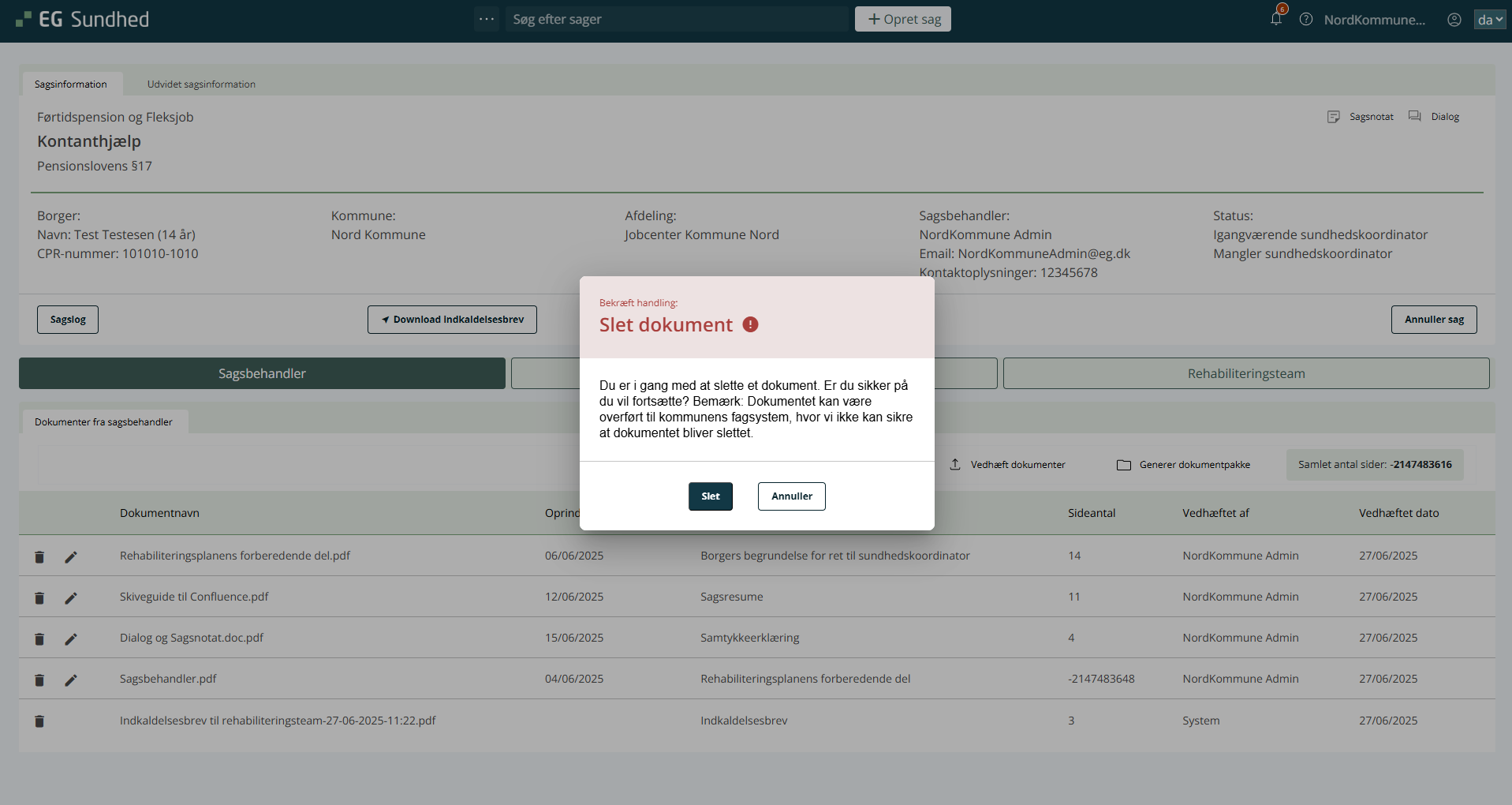
Task: Click Vedhæft dokumenter upload link
Action: (x=1007, y=465)
